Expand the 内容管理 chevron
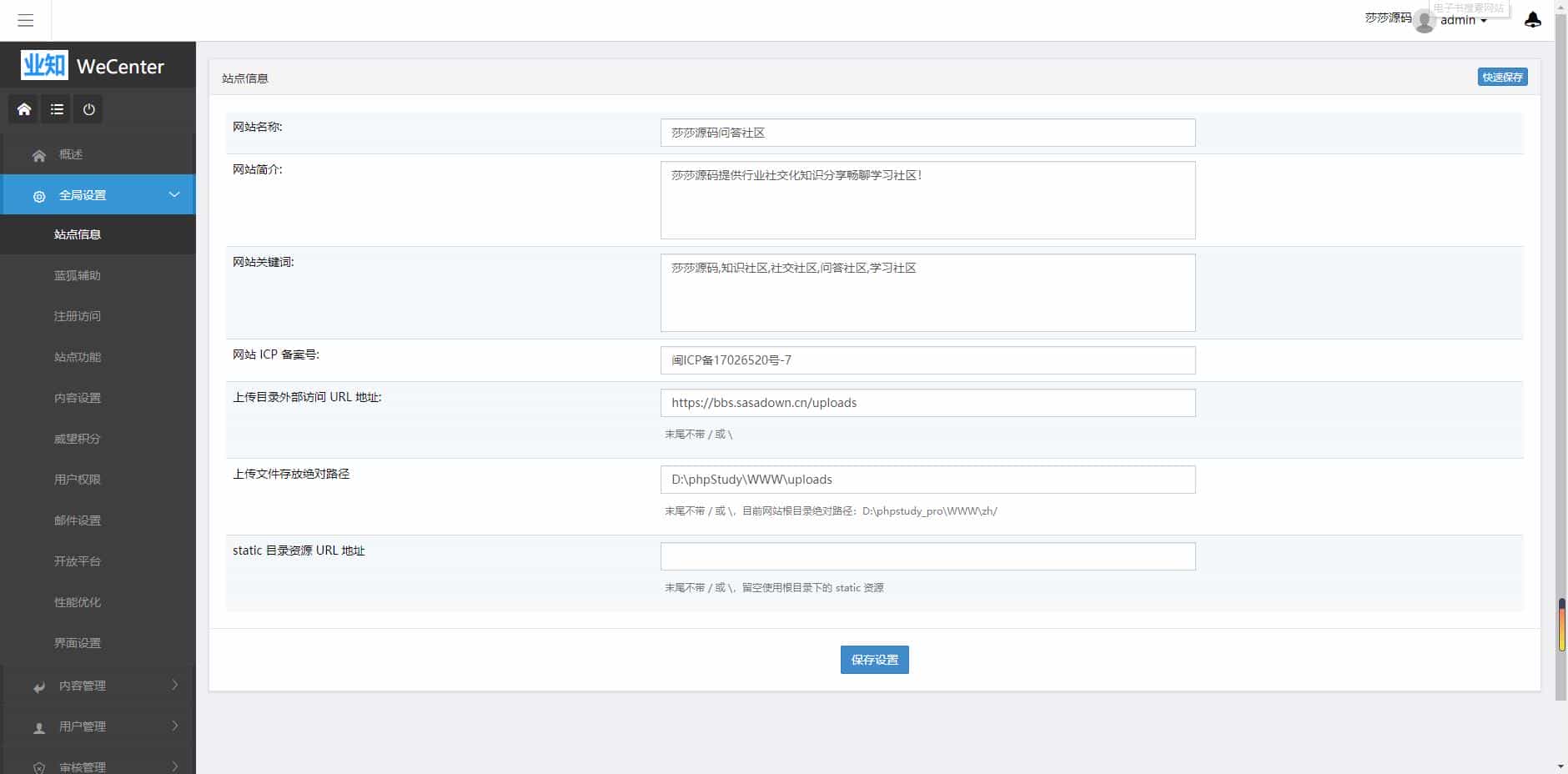The image size is (1568, 774). coord(174,685)
